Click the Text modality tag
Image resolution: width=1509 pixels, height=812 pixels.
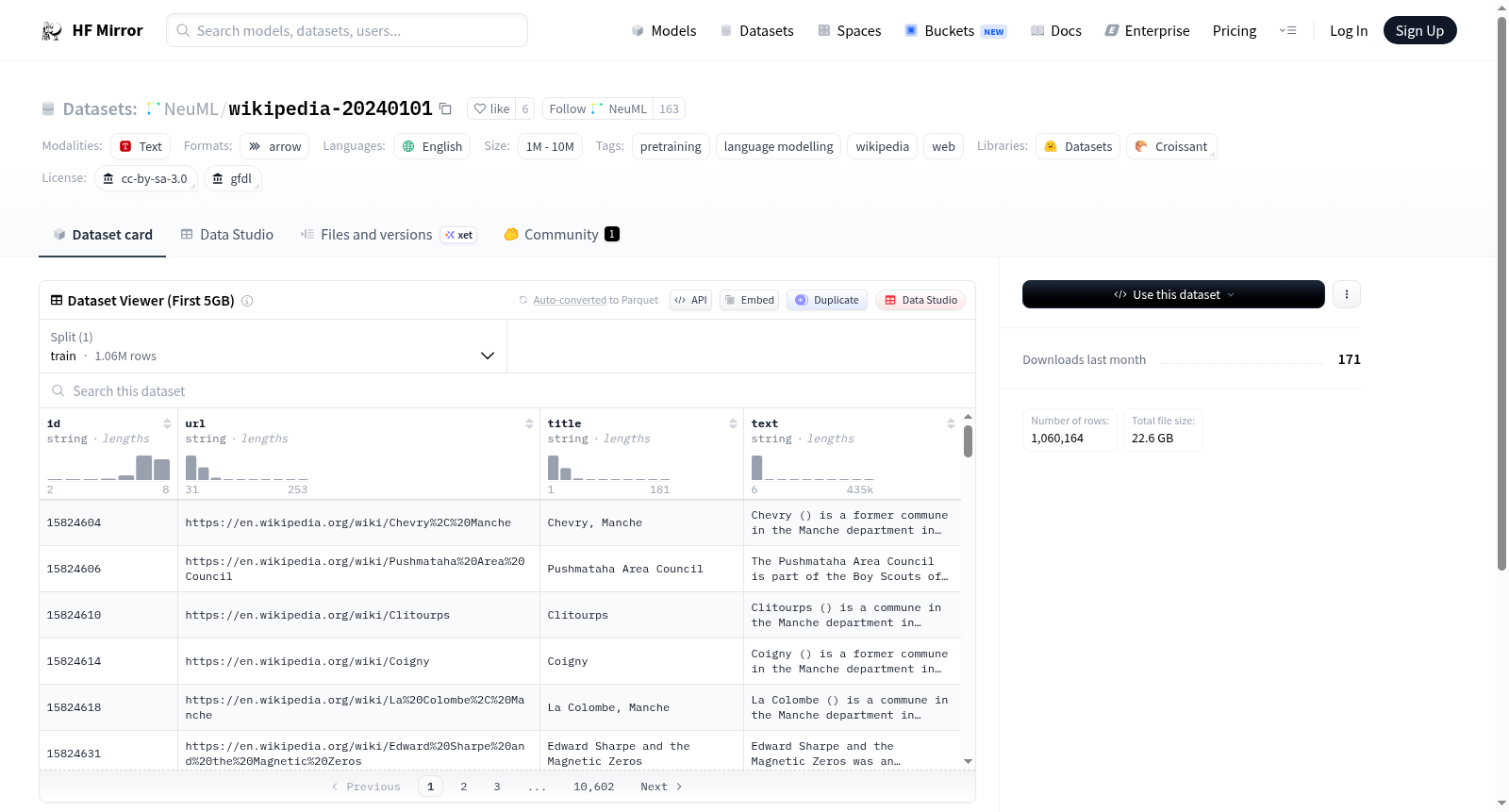pos(141,146)
